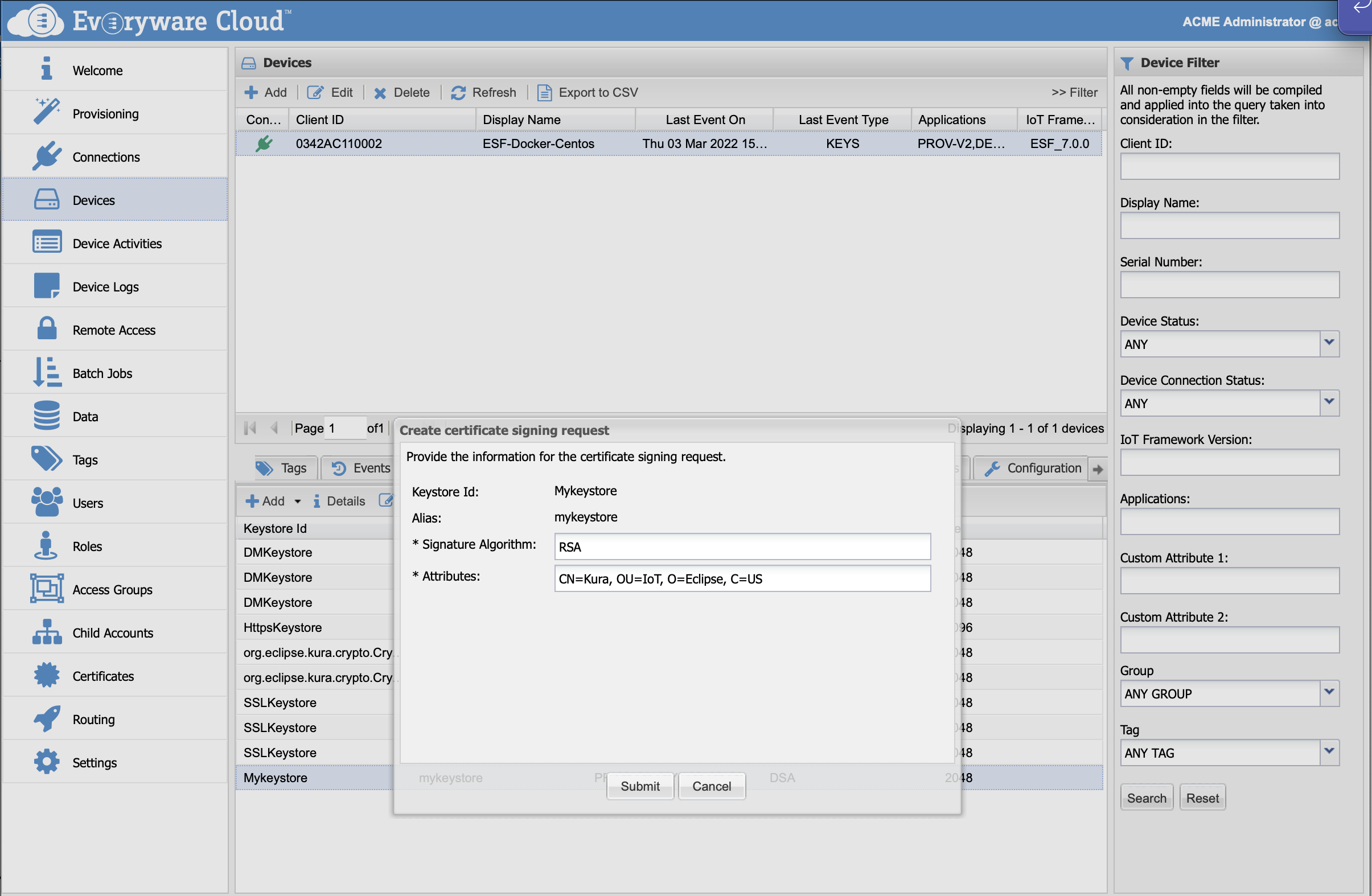Click Display Name filter field

pyautogui.click(x=1229, y=225)
